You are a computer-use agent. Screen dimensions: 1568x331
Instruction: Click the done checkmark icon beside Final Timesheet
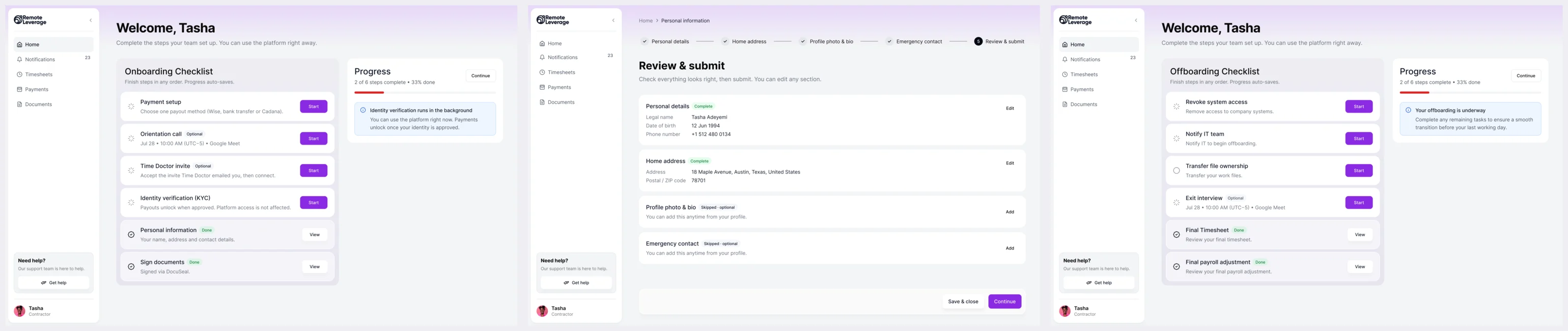pyautogui.click(x=1176, y=234)
